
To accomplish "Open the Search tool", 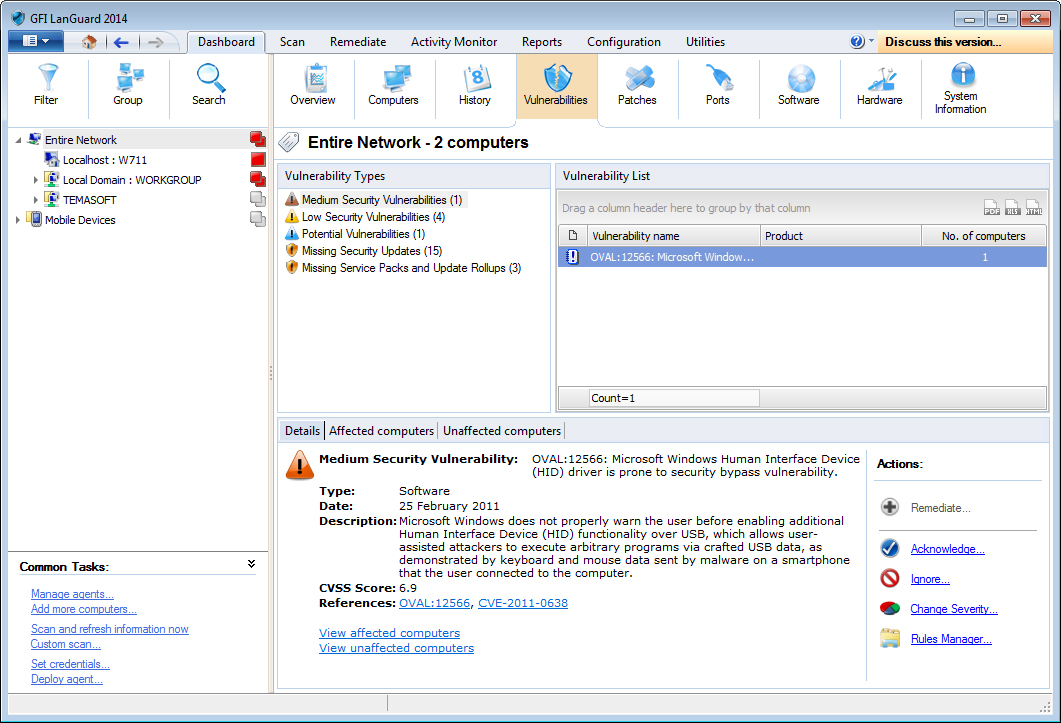I will pos(208,85).
